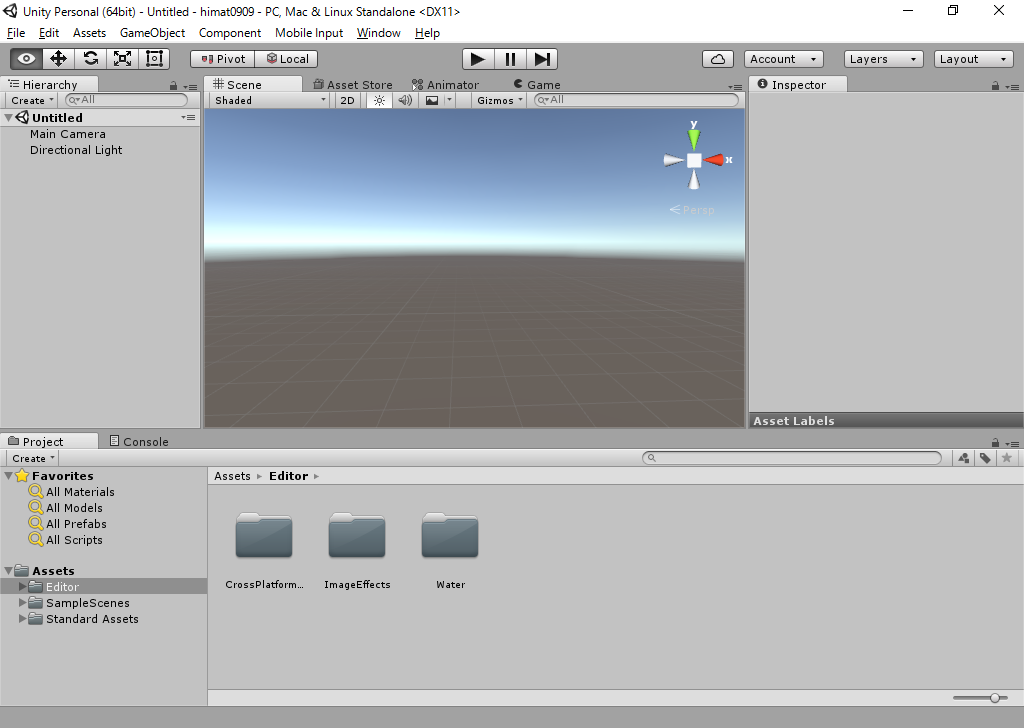Open scene effects dropdown arrow

(x=449, y=100)
